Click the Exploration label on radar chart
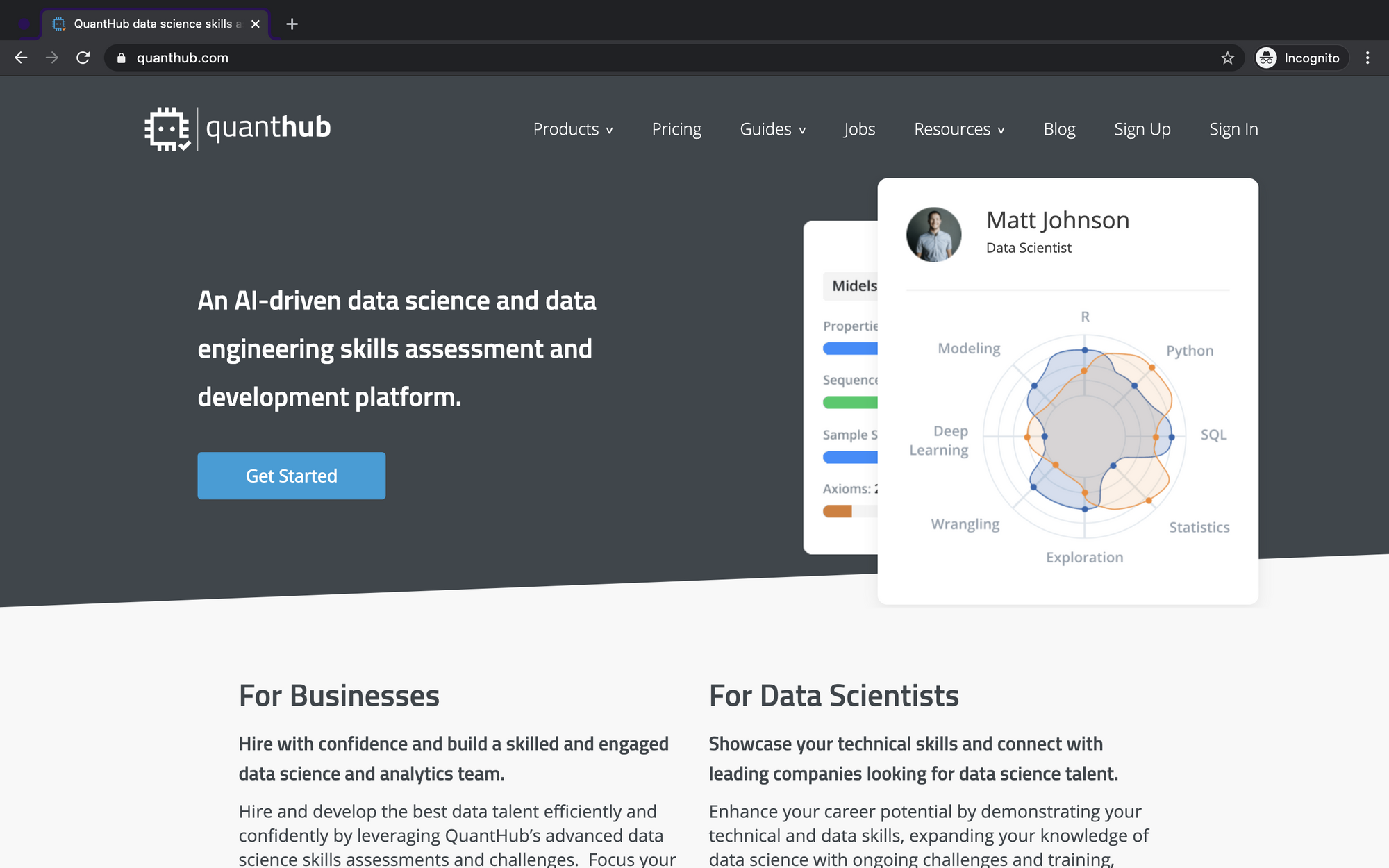 [1084, 558]
